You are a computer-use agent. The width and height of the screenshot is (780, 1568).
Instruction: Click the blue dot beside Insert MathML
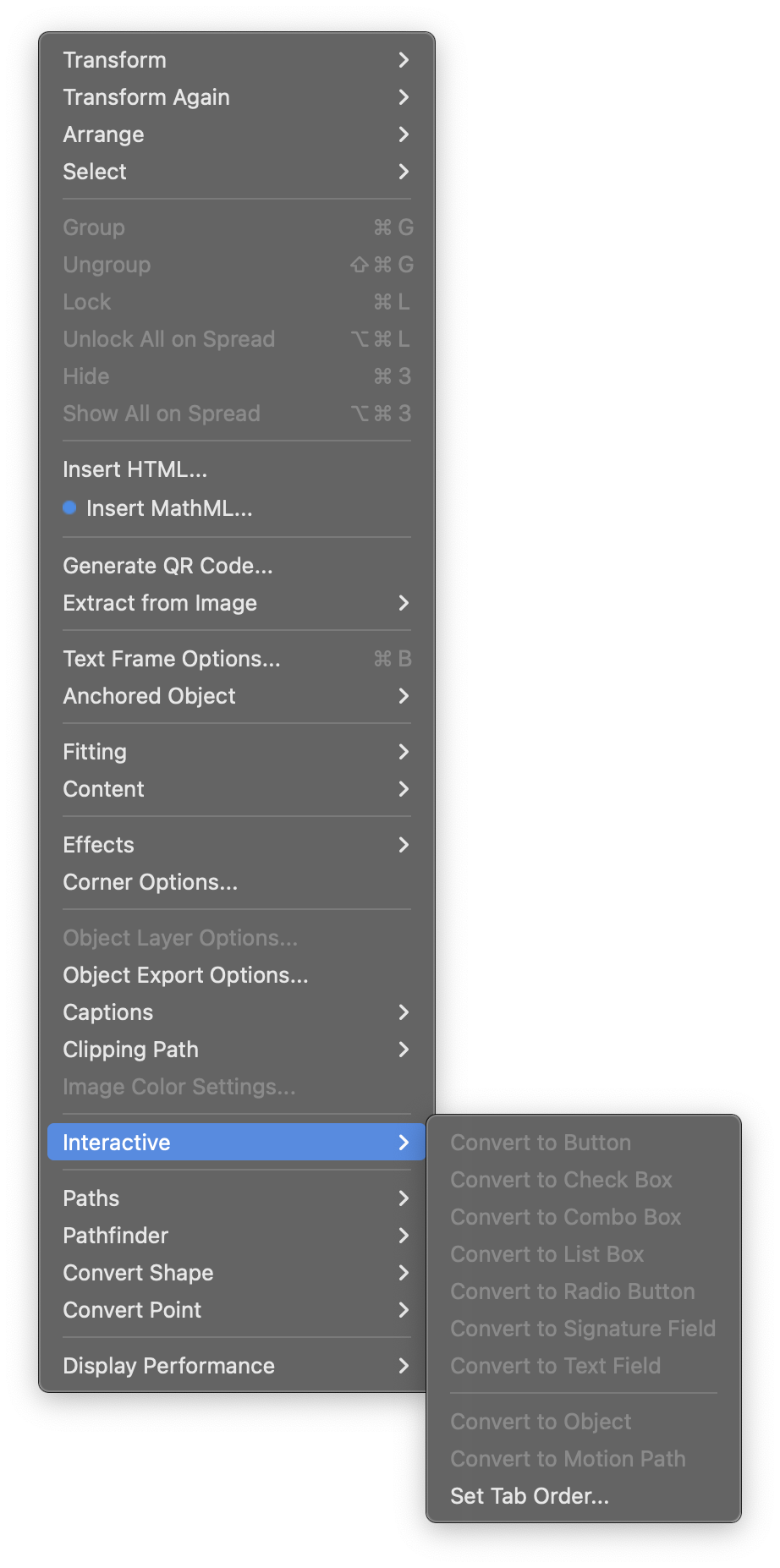point(70,508)
